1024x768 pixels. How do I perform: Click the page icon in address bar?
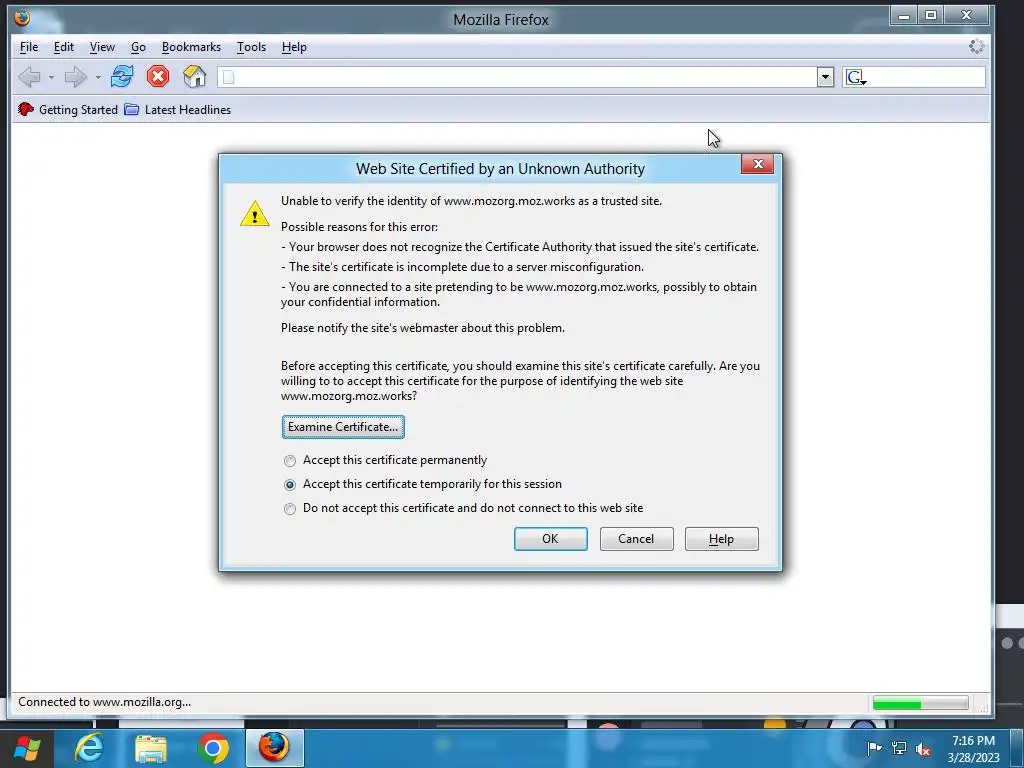pos(229,77)
